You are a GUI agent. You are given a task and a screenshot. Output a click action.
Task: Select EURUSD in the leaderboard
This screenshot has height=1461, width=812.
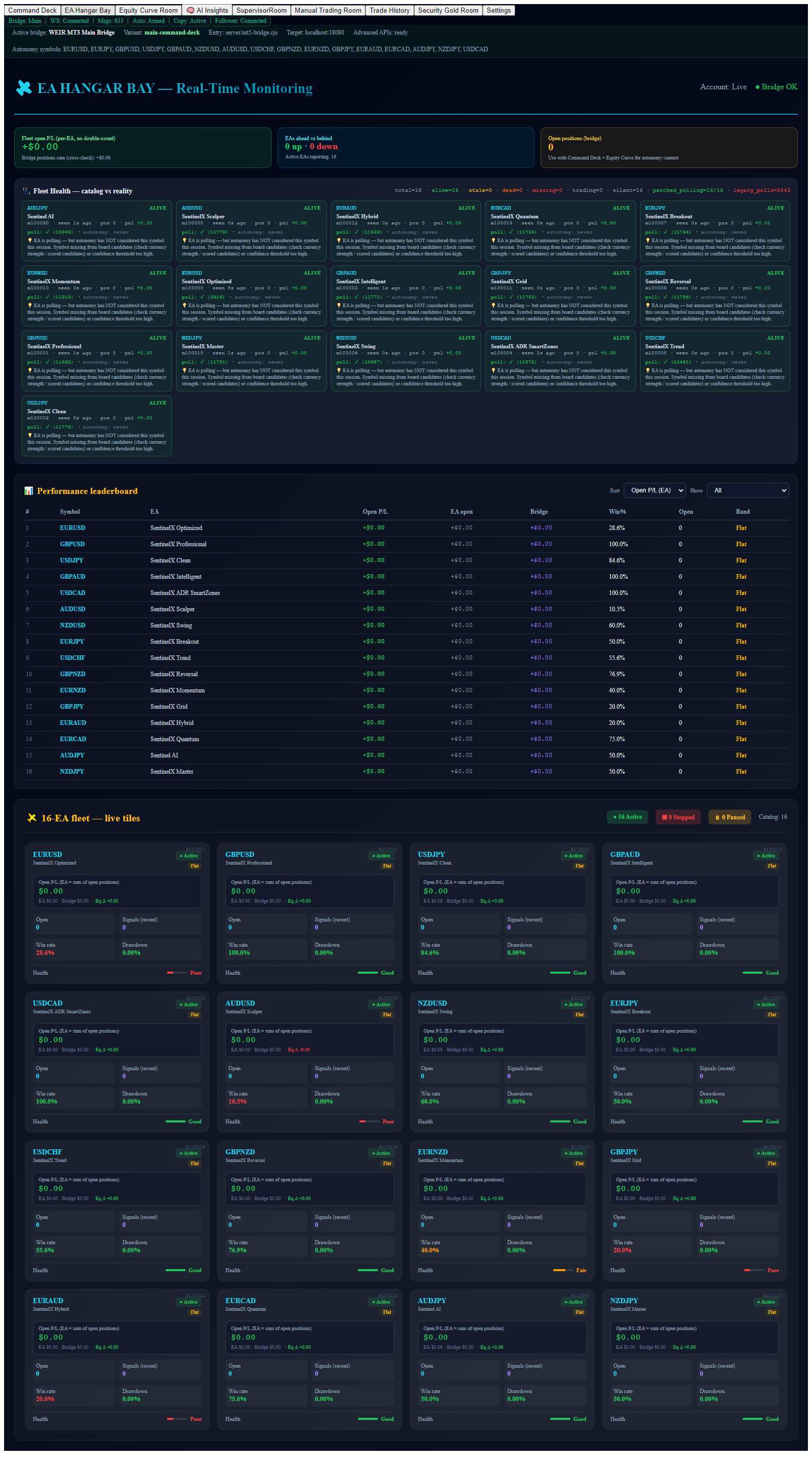pos(73,528)
